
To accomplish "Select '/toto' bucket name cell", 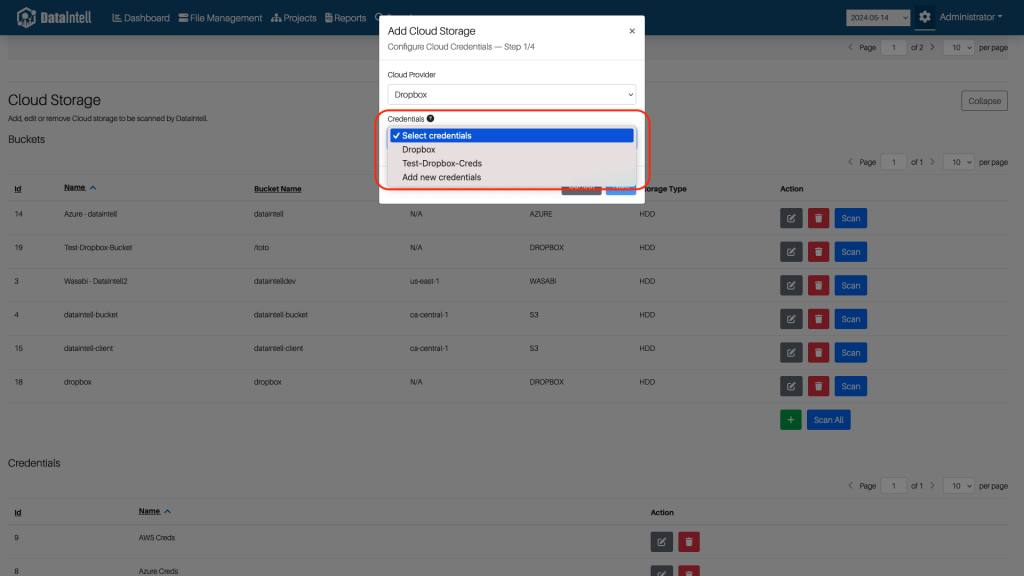I will [261, 248].
